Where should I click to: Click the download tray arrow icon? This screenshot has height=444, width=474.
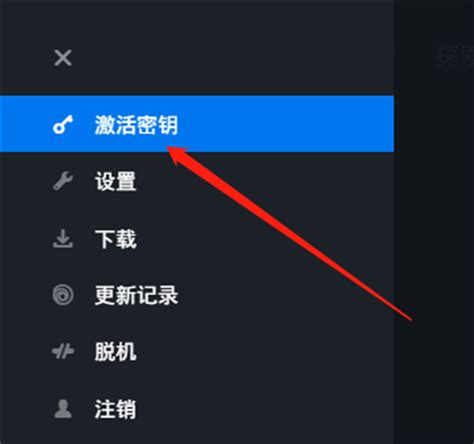(x=63, y=238)
